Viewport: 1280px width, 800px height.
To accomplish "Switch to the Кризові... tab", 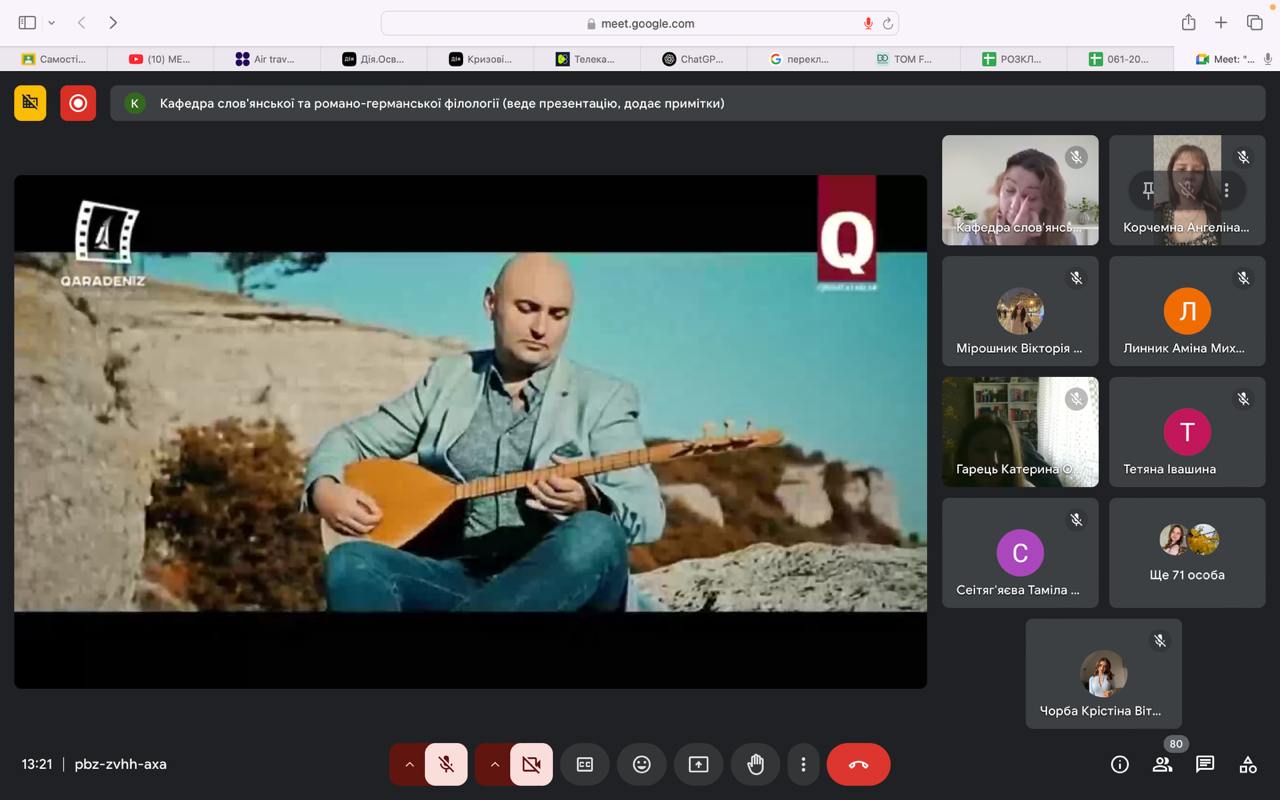I will click(480, 59).
